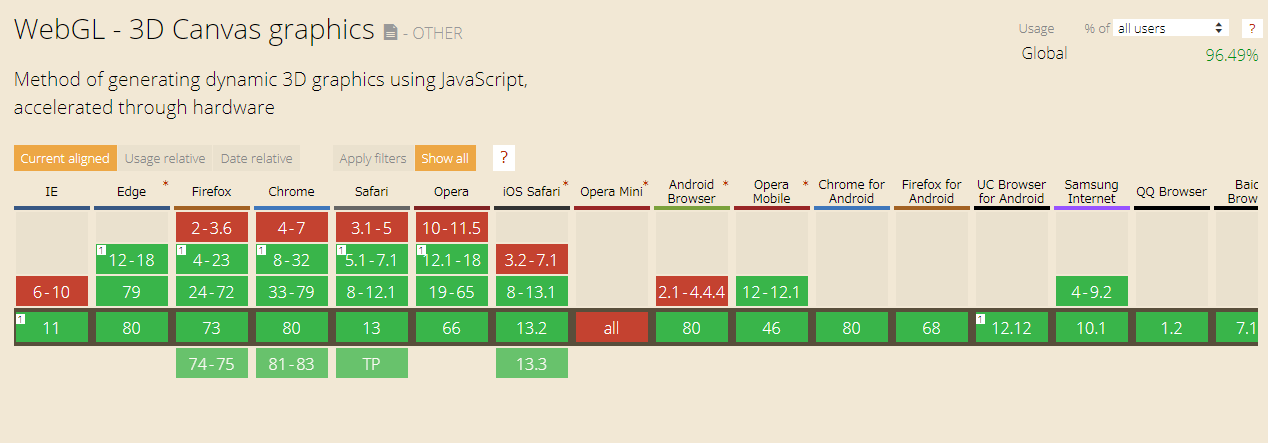Select iOS Safari 13.3 future cell
The height and width of the screenshot is (443, 1268).
[x=531, y=363]
